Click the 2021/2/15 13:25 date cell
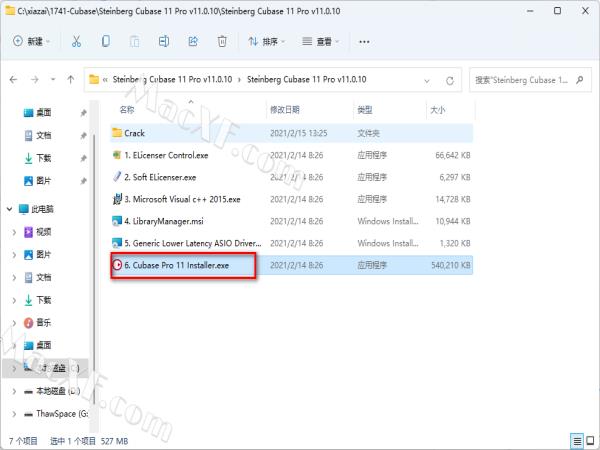Screen dimensions: 600x450 pos(298,133)
